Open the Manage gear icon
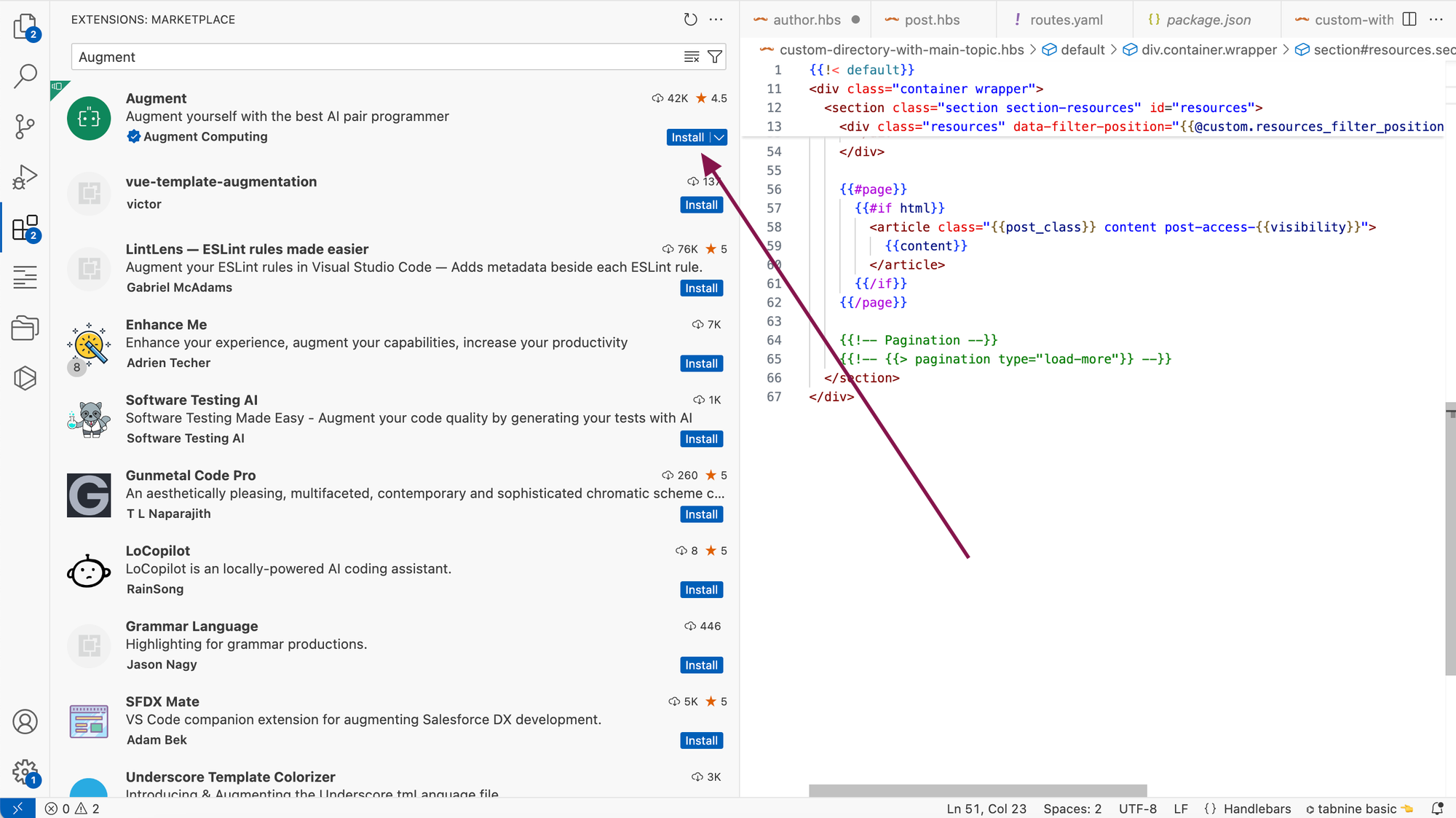1456x818 pixels. click(25, 771)
